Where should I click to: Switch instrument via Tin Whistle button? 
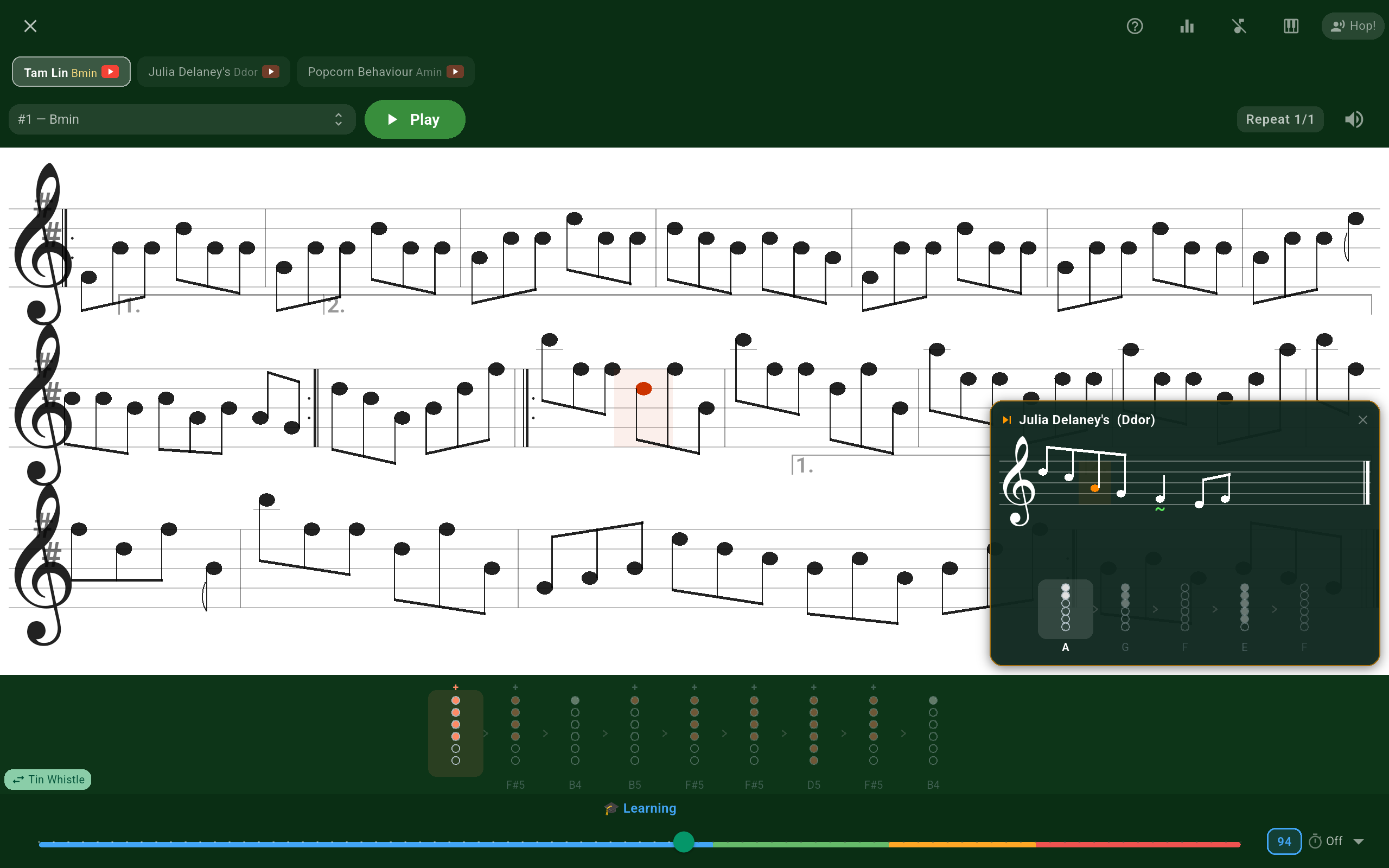point(48,780)
